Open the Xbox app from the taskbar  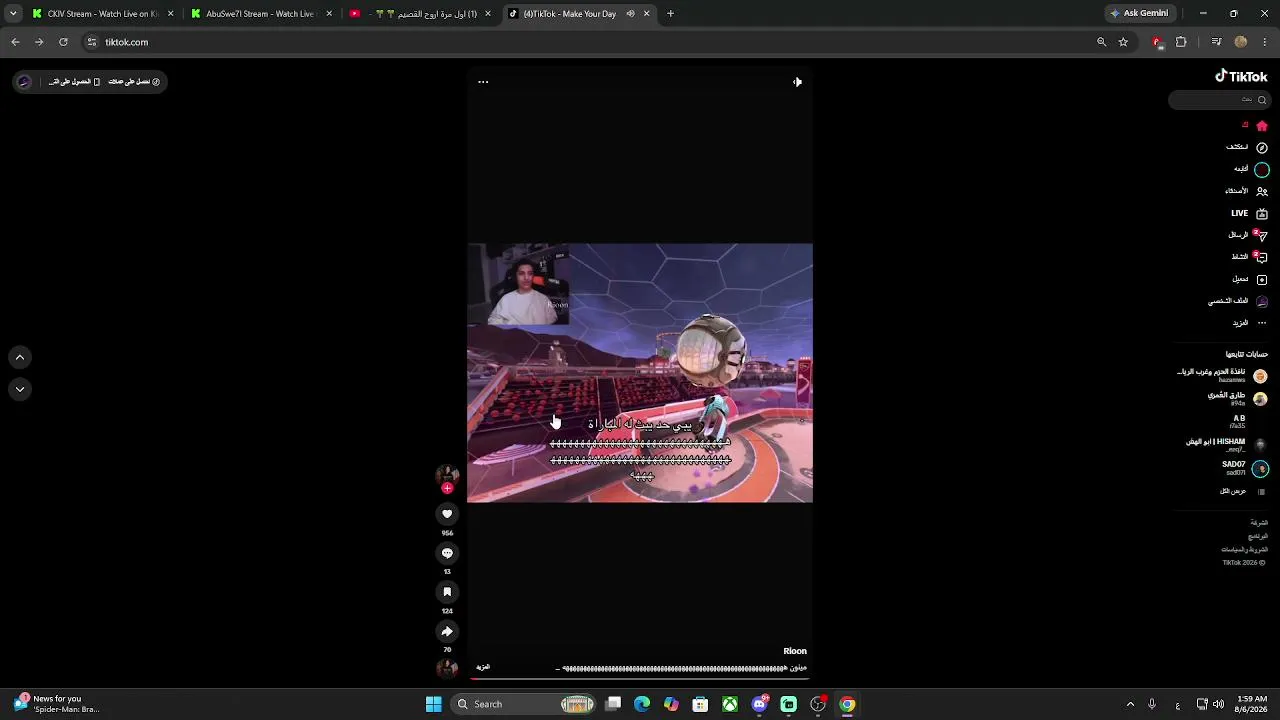(730, 704)
